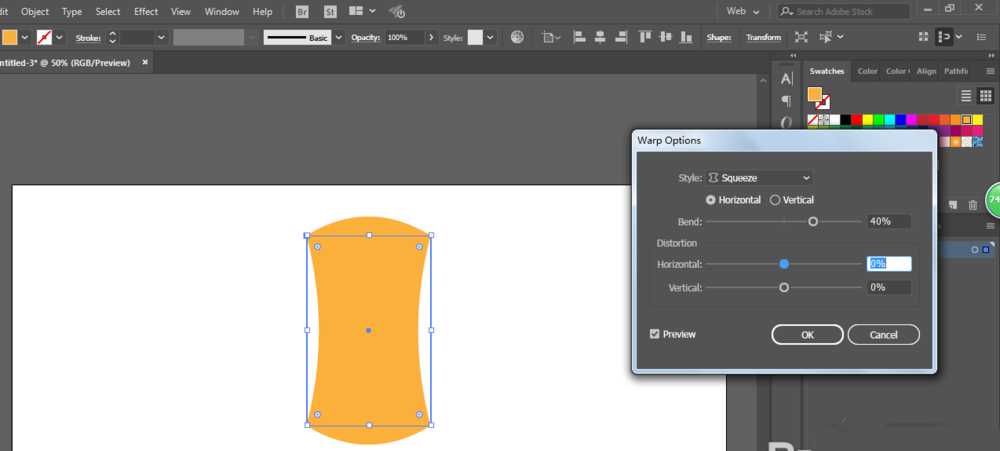
Task: Open the Effect menu
Action: (x=146, y=11)
